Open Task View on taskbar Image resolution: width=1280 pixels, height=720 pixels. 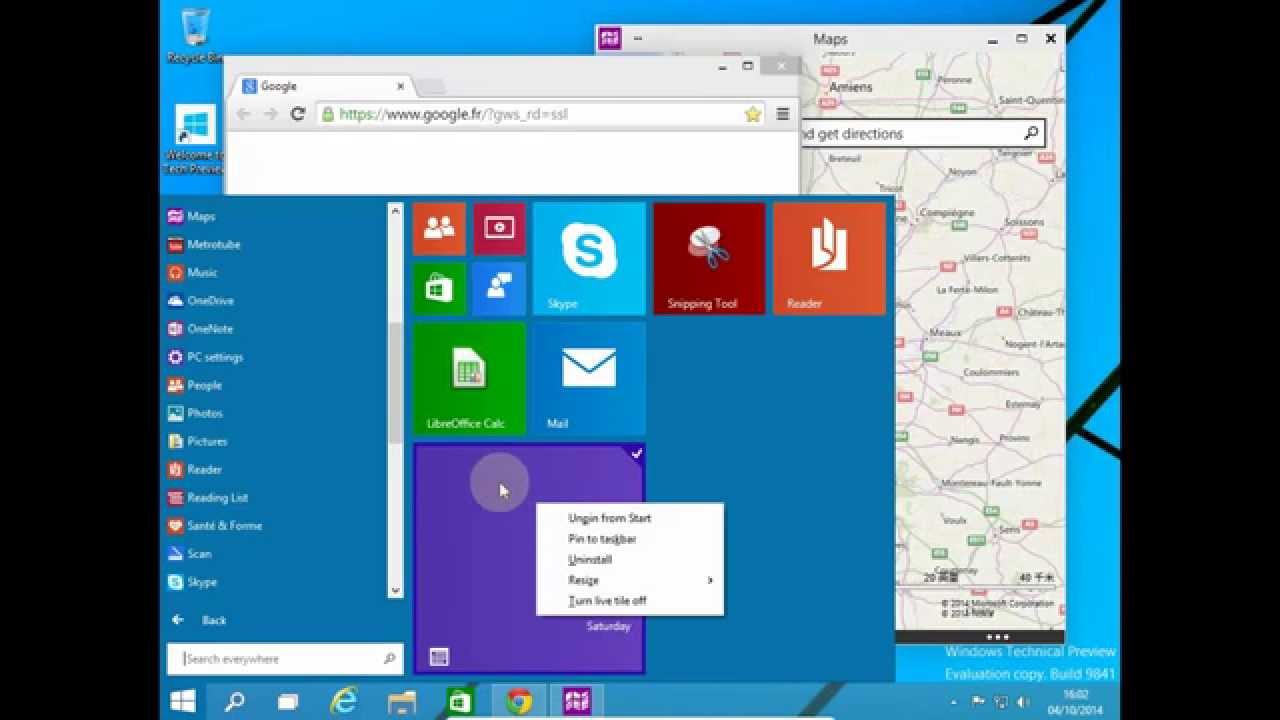288,702
